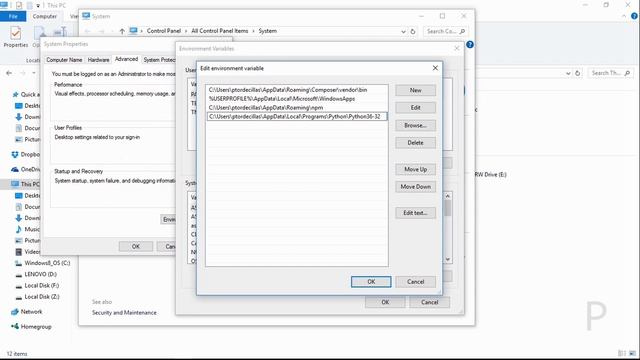Click Move Down button
The height and width of the screenshot is (360, 640).
click(416, 187)
